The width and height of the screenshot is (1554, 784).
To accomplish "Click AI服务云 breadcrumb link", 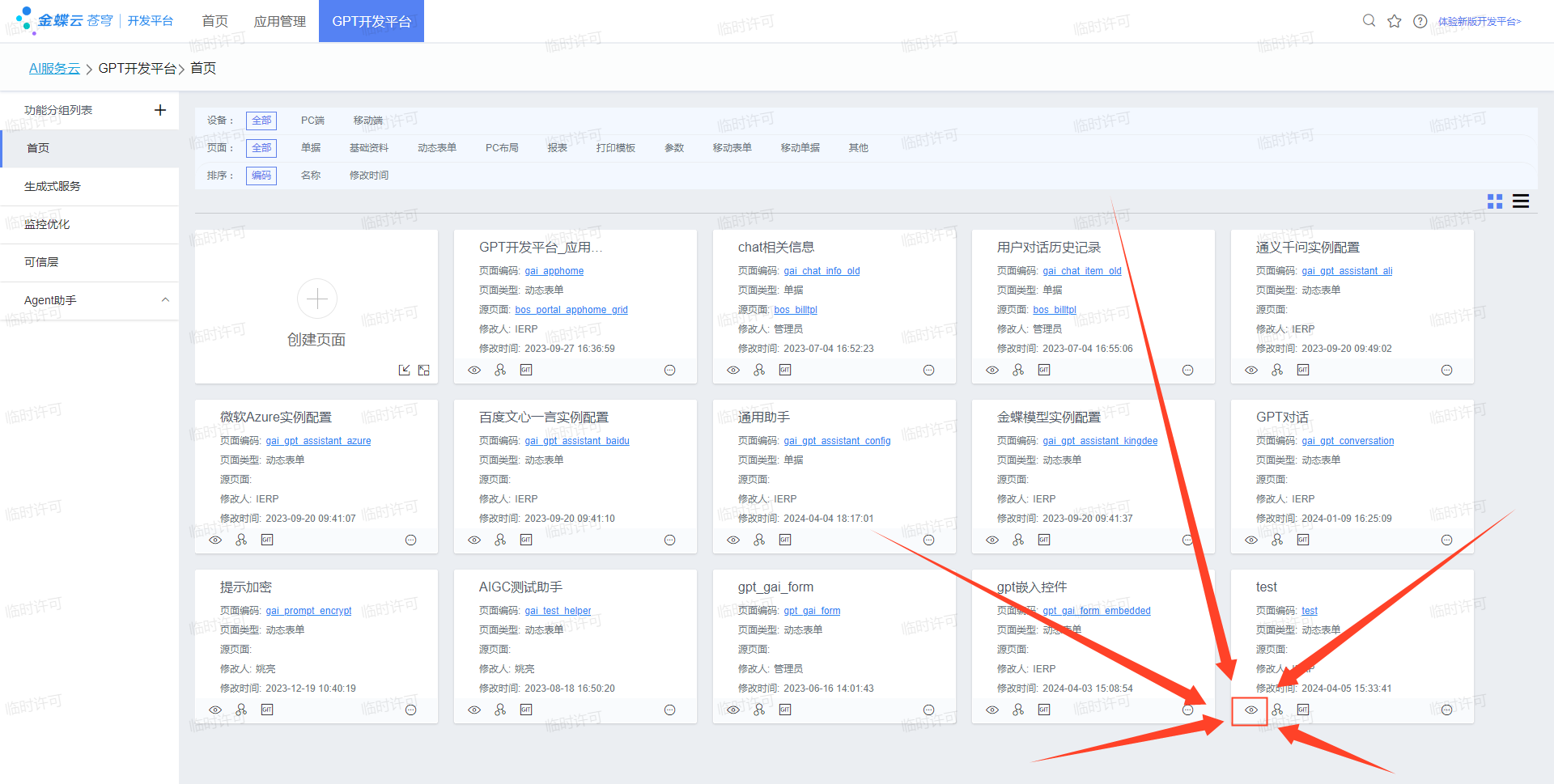I will [54, 69].
